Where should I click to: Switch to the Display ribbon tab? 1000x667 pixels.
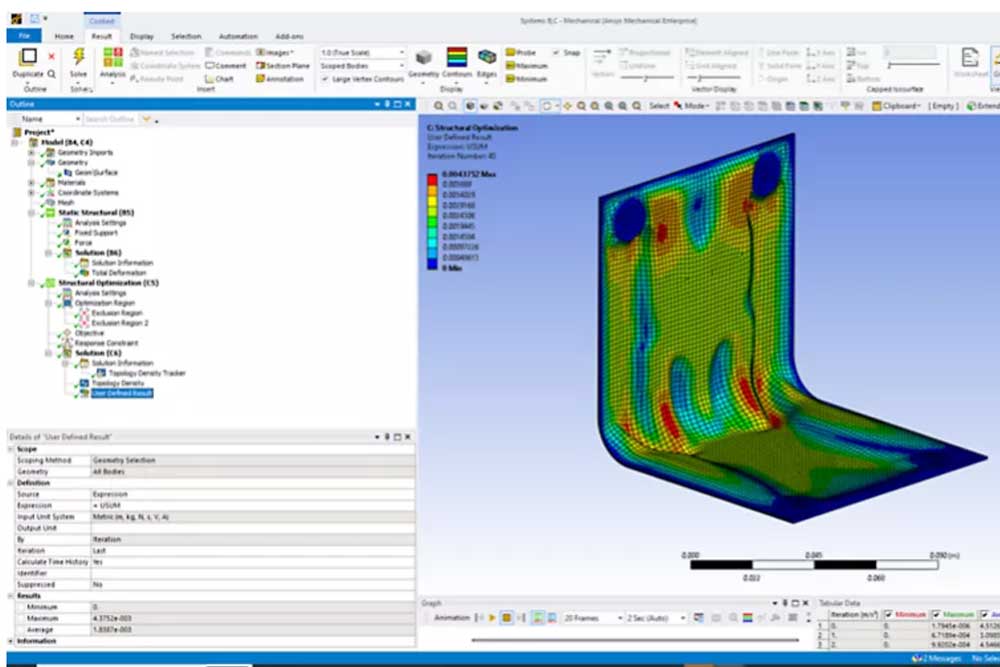coord(141,35)
